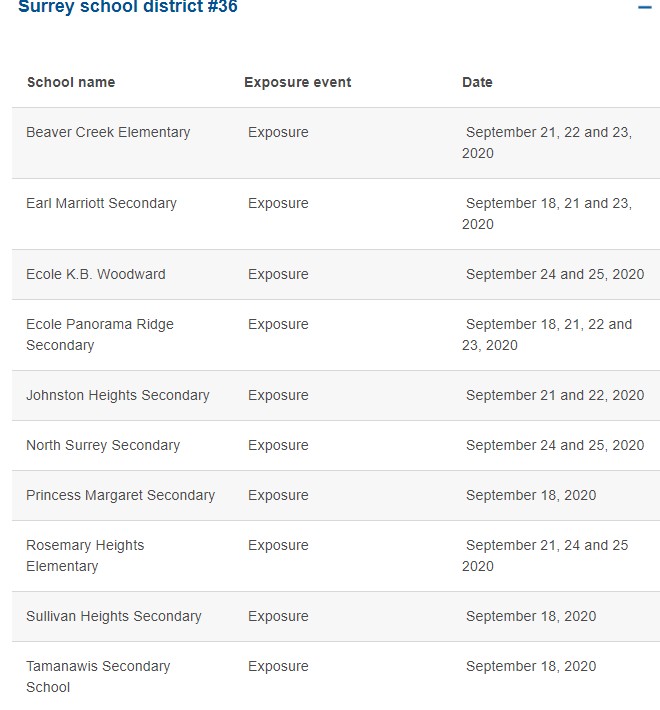Select Sullivan Heights Secondary school name
The height and width of the screenshot is (710, 660).
pyautogui.click(x=114, y=616)
